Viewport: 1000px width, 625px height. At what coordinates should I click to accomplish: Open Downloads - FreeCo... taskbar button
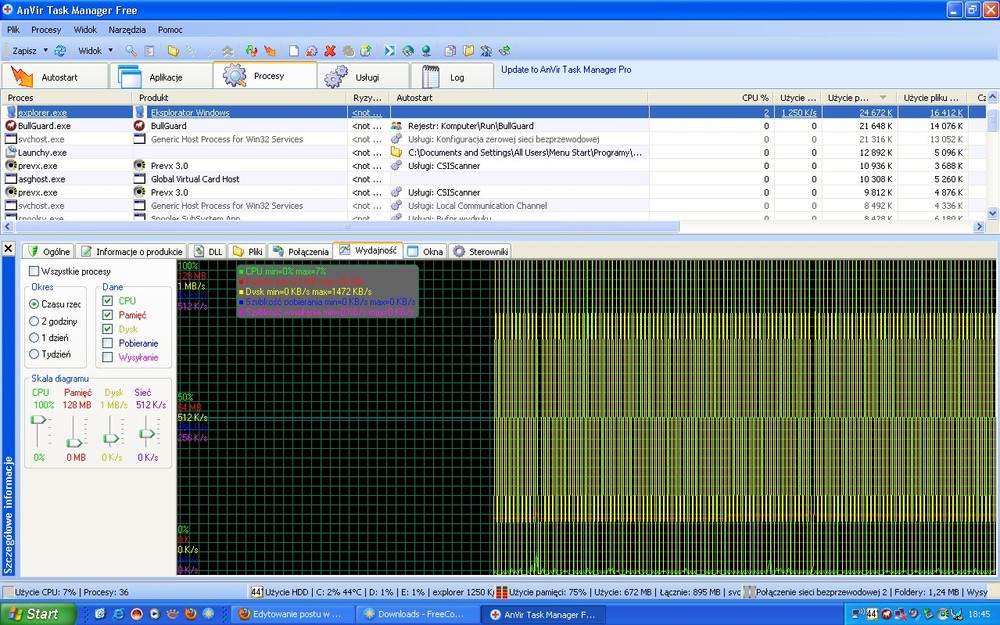tap(416, 614)
